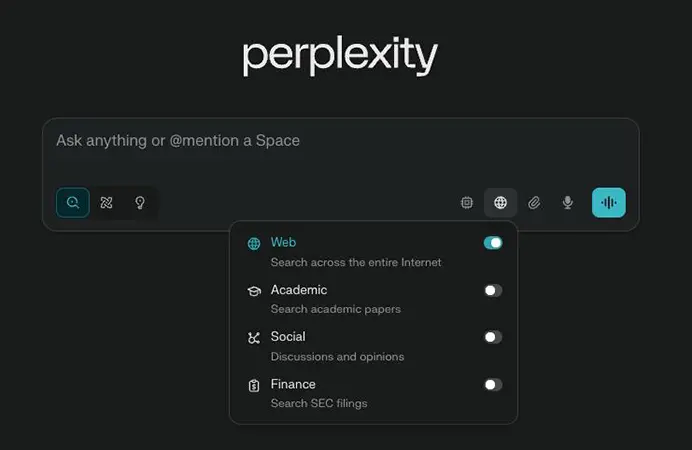Image resolution: width=692 pixels, height=450 pixels.
Task: Click the Finance clipboard dollar icon
Action: click(254, 385)
